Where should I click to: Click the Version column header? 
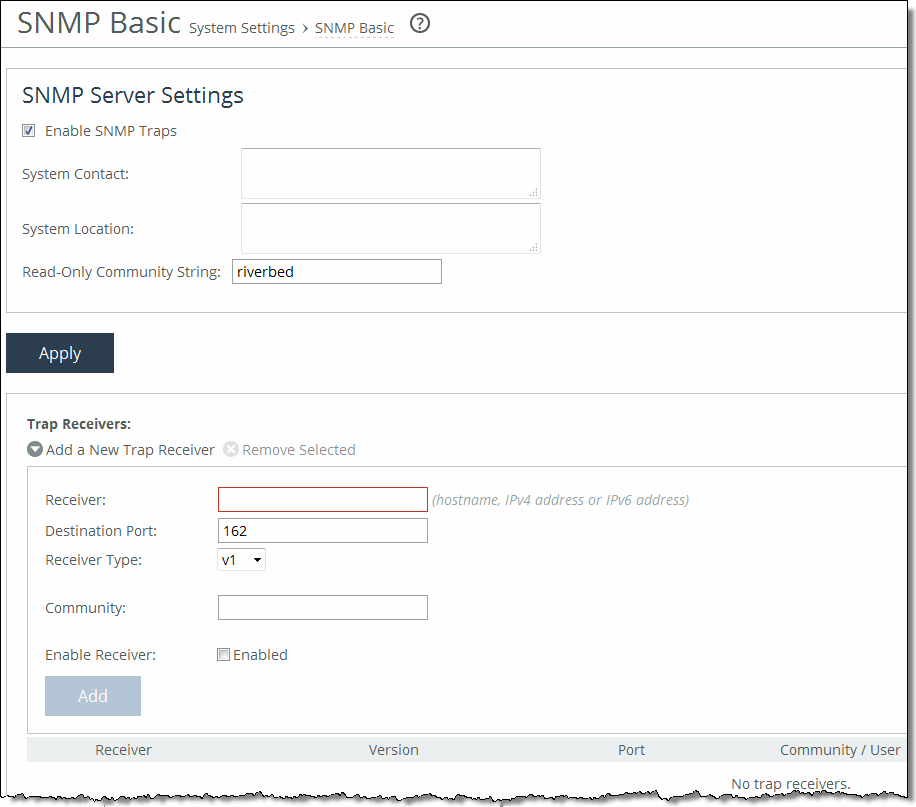[393, 749]
